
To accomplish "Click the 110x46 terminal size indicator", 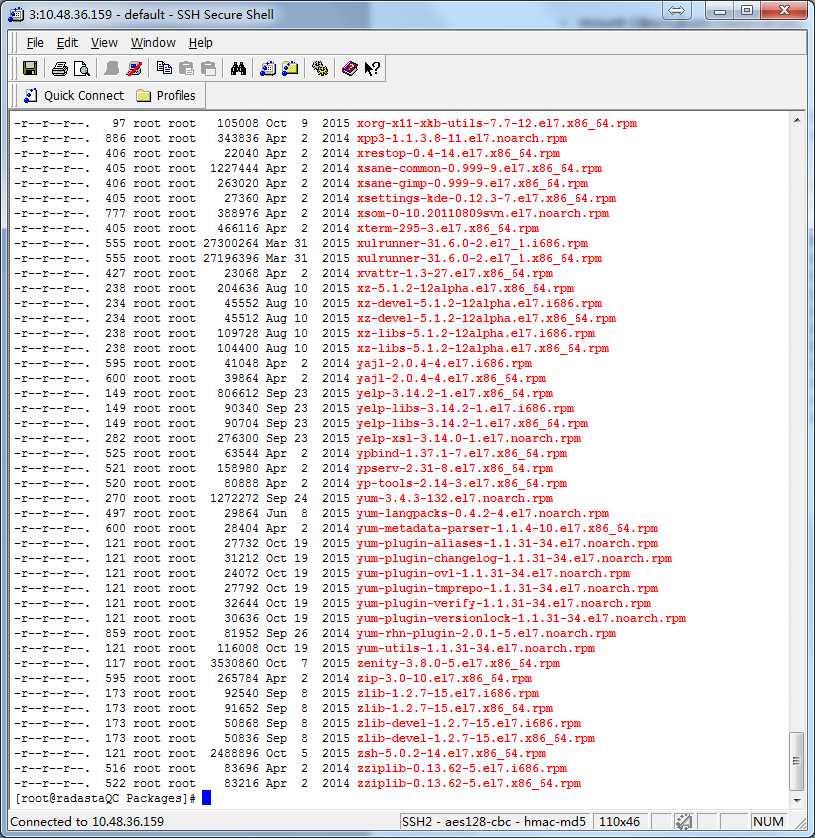I will [x=619, y=821].
